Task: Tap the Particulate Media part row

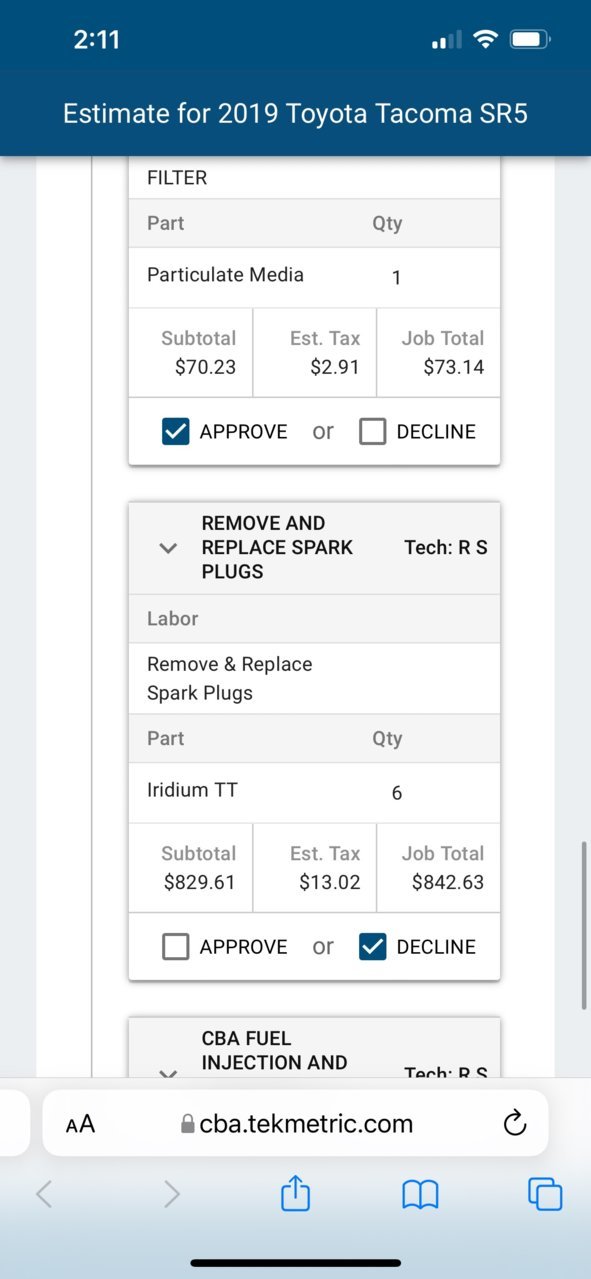Action: pos(314,277)
